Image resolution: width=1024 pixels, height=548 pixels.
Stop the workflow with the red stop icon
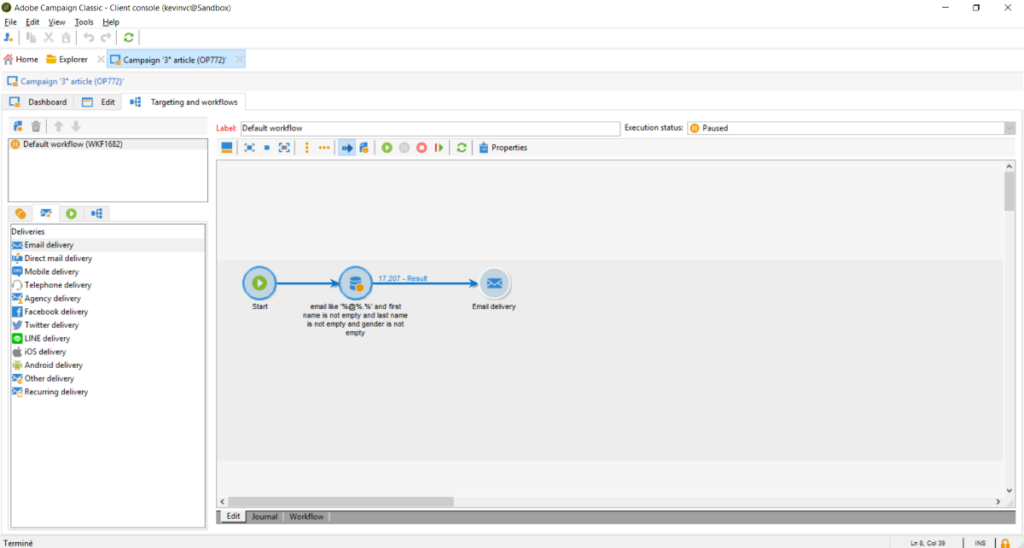coord(421,148)
